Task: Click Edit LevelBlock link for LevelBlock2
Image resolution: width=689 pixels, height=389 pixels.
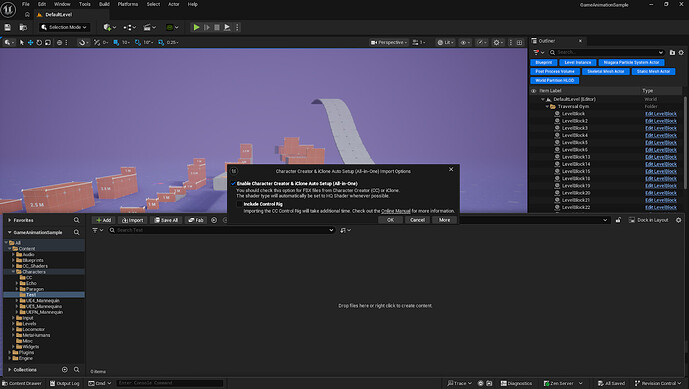Action: (661, 121)
